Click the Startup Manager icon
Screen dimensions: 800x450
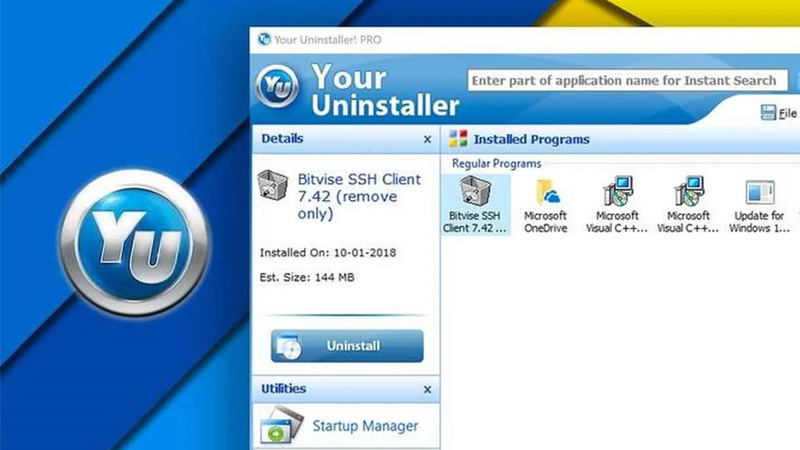coord(281,424)
